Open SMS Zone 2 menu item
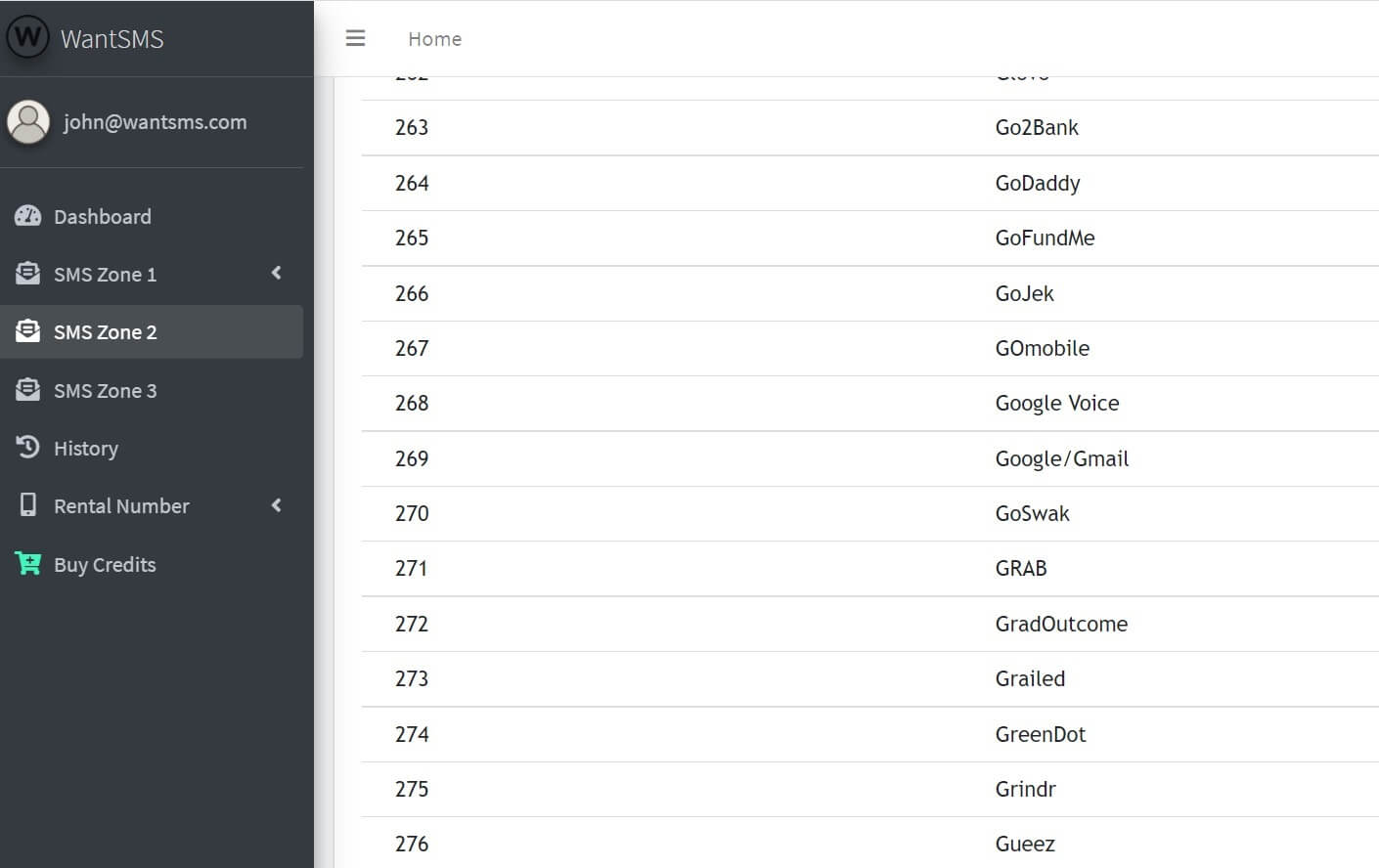 click(105, 332)
